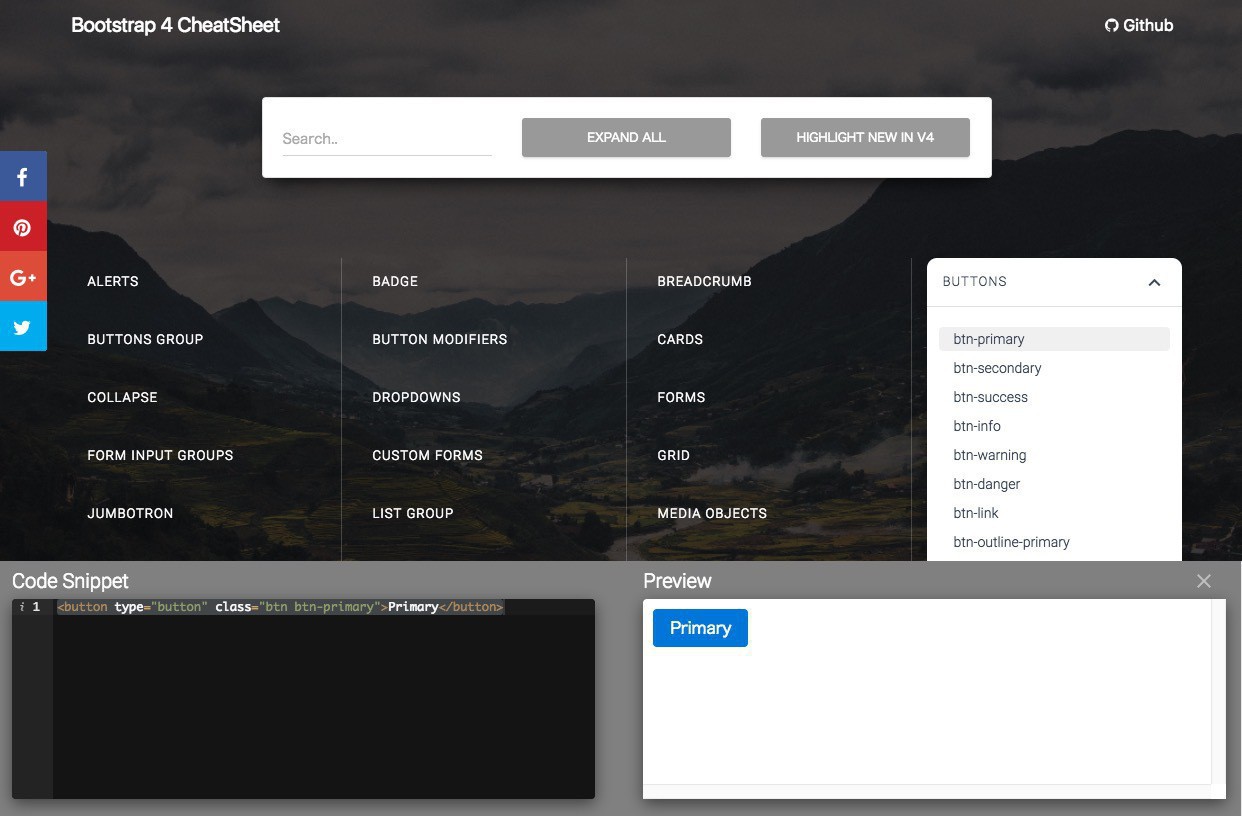The height and width of the screenshot is (816, 1242).
Task: Pin the page using the Pinterest icon
Action: [23, 226]
